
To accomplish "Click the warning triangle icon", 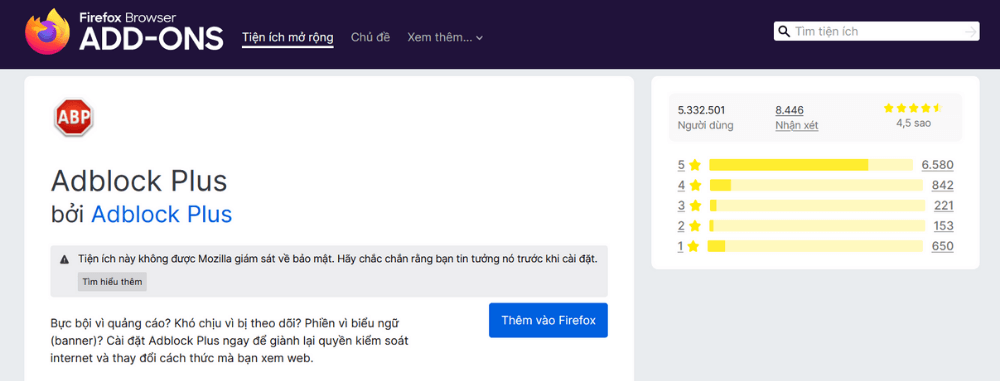I will (x=64, y=260).
